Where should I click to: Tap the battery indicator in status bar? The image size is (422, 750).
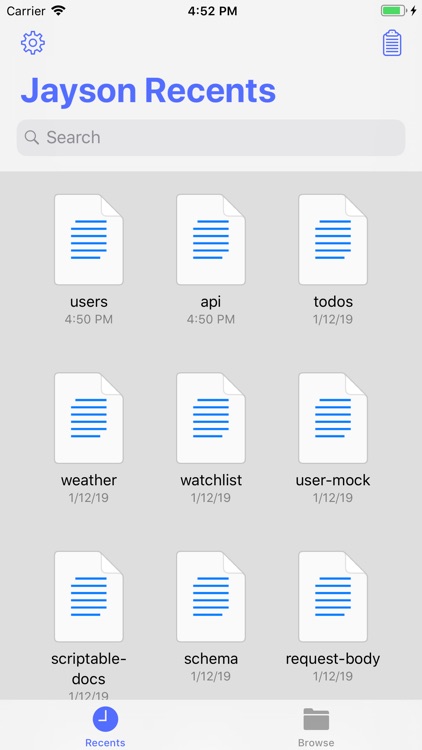click(x=394, y=11)
